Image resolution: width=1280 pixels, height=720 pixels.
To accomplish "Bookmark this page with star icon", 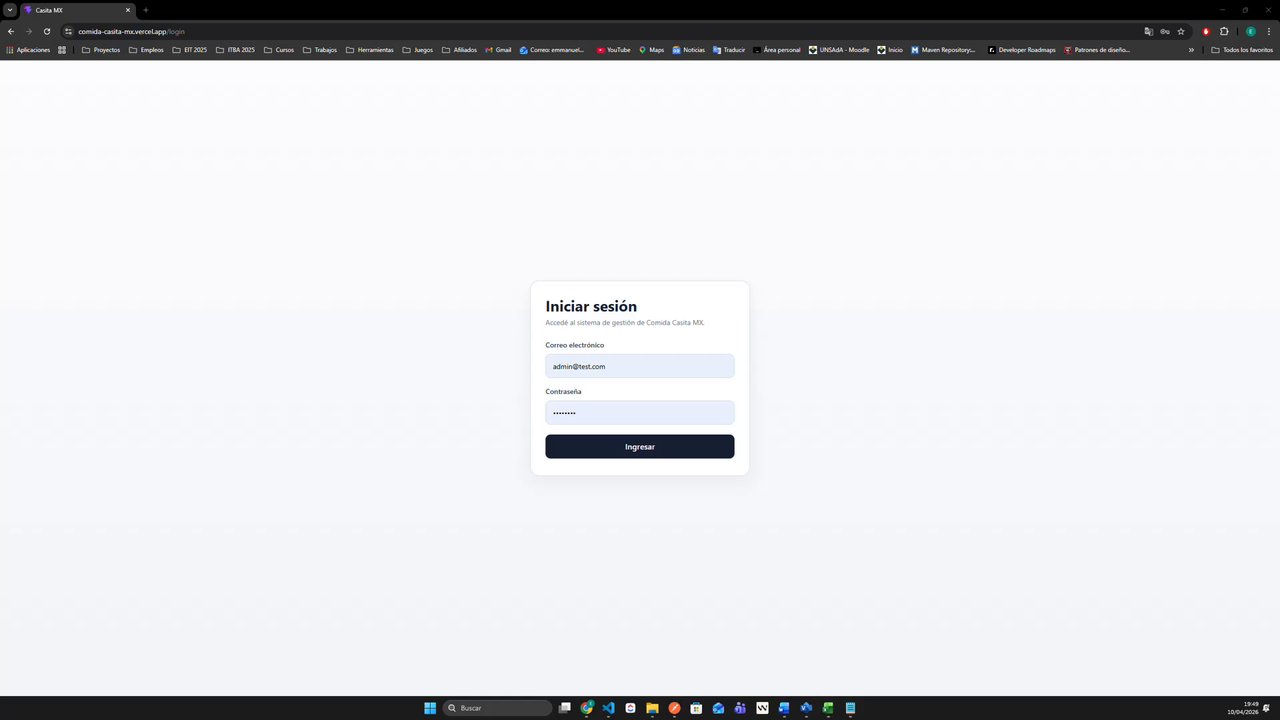I will tap(1181, 31).
